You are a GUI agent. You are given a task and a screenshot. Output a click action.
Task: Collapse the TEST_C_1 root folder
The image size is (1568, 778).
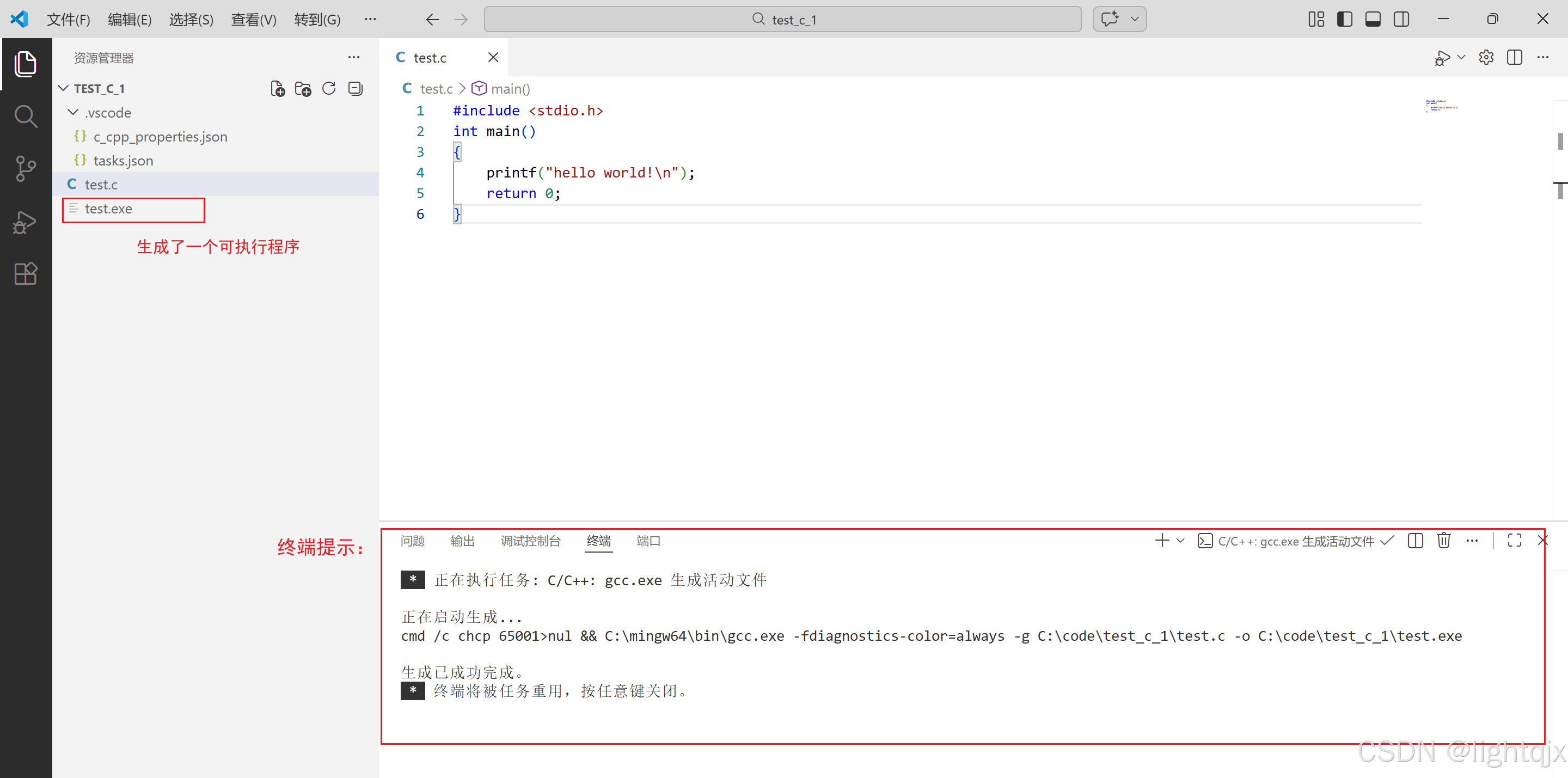tap(63, 89)
